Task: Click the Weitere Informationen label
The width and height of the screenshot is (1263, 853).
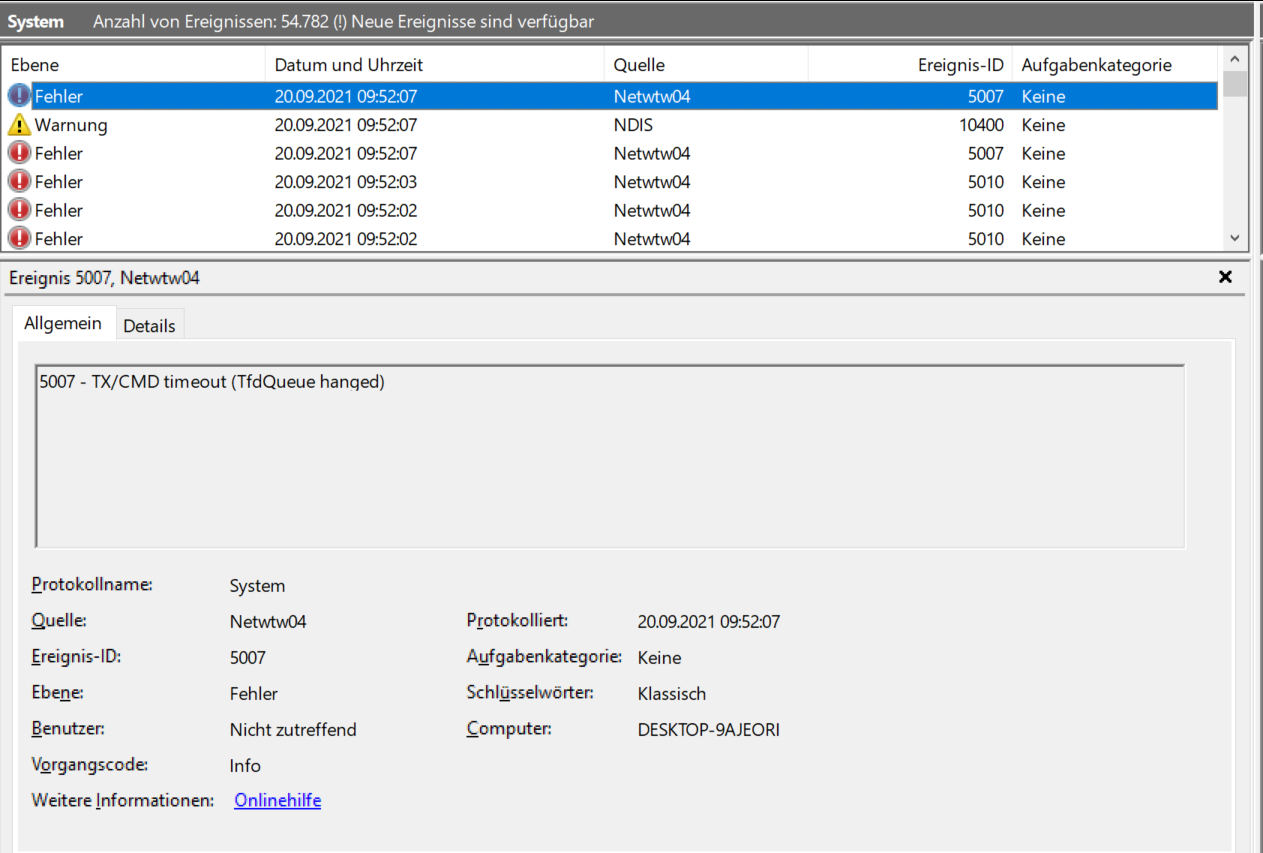Action: 123,801
